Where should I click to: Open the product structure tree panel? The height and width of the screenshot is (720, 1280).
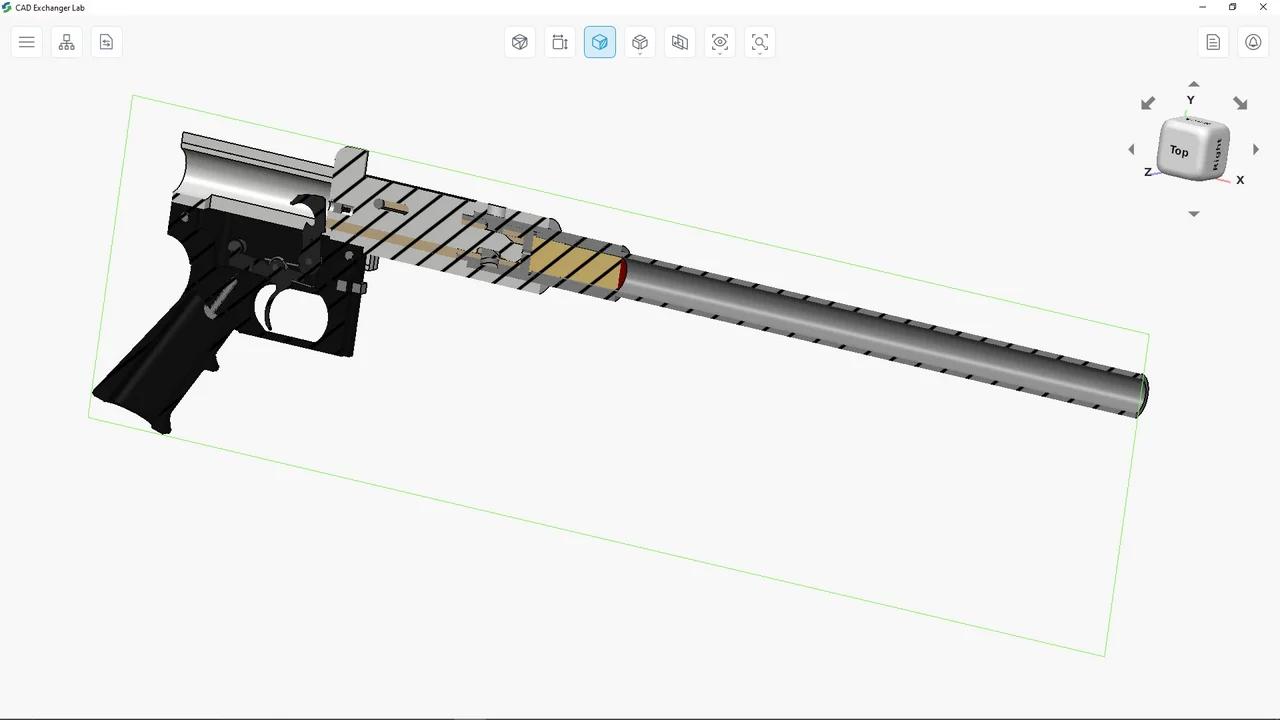pos(66,42)
